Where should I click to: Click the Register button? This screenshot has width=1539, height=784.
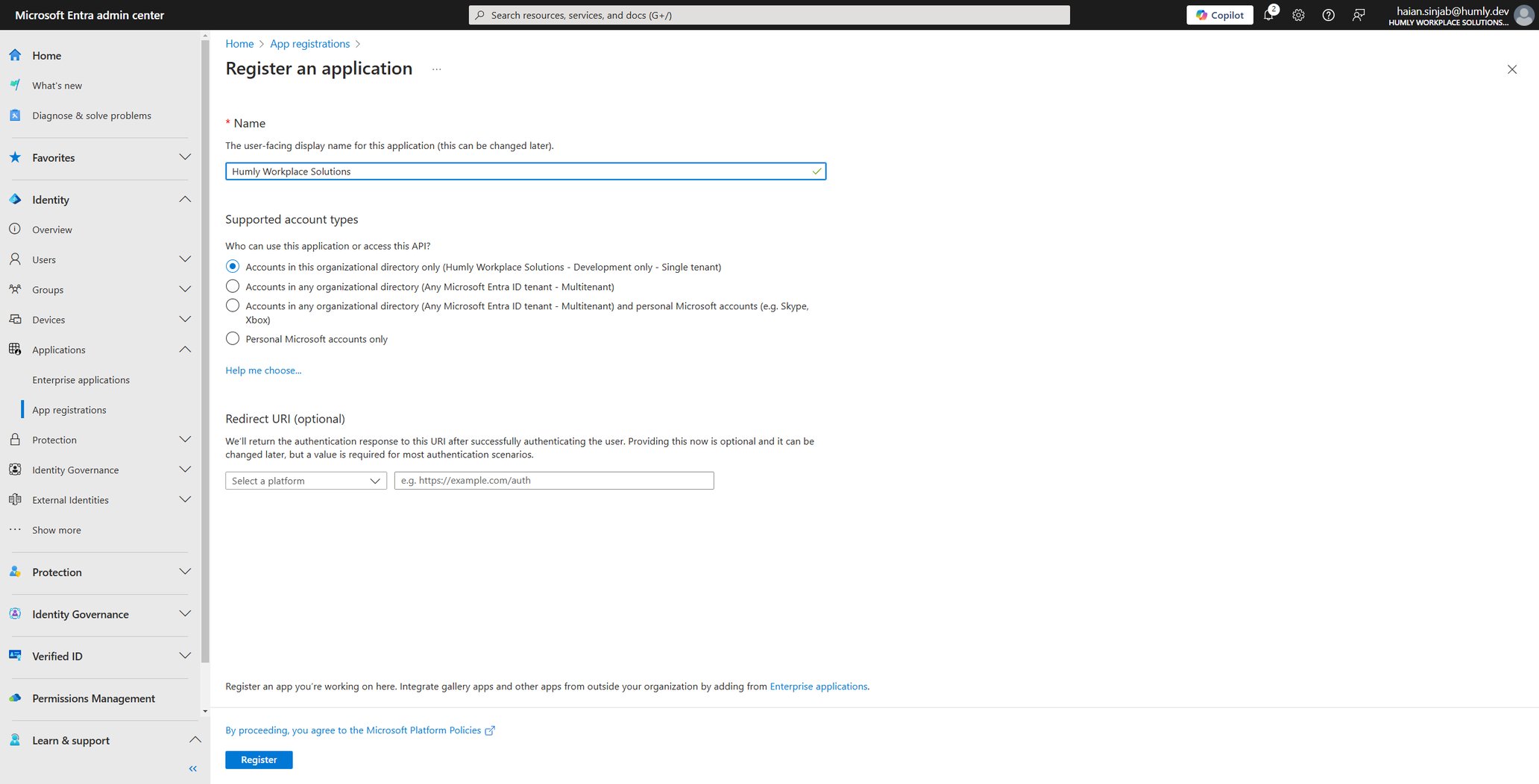(259, 759)
